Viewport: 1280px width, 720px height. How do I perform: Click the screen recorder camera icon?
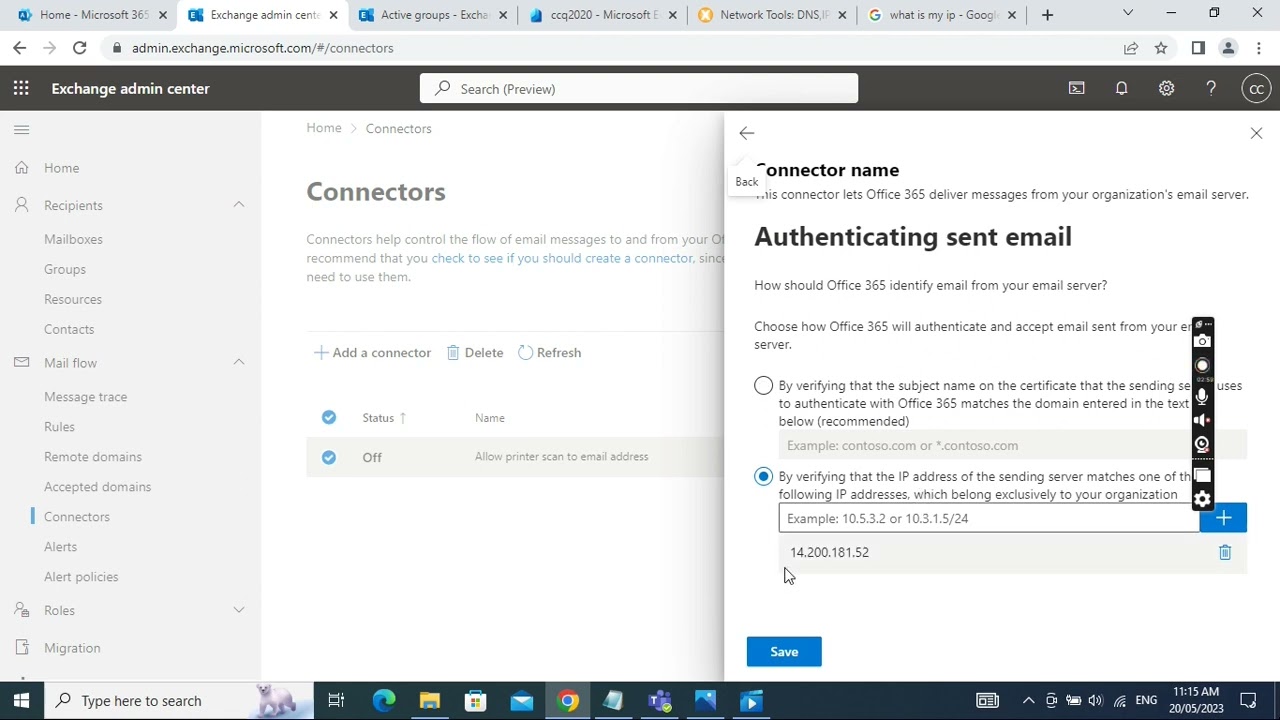click(1203, 341)
